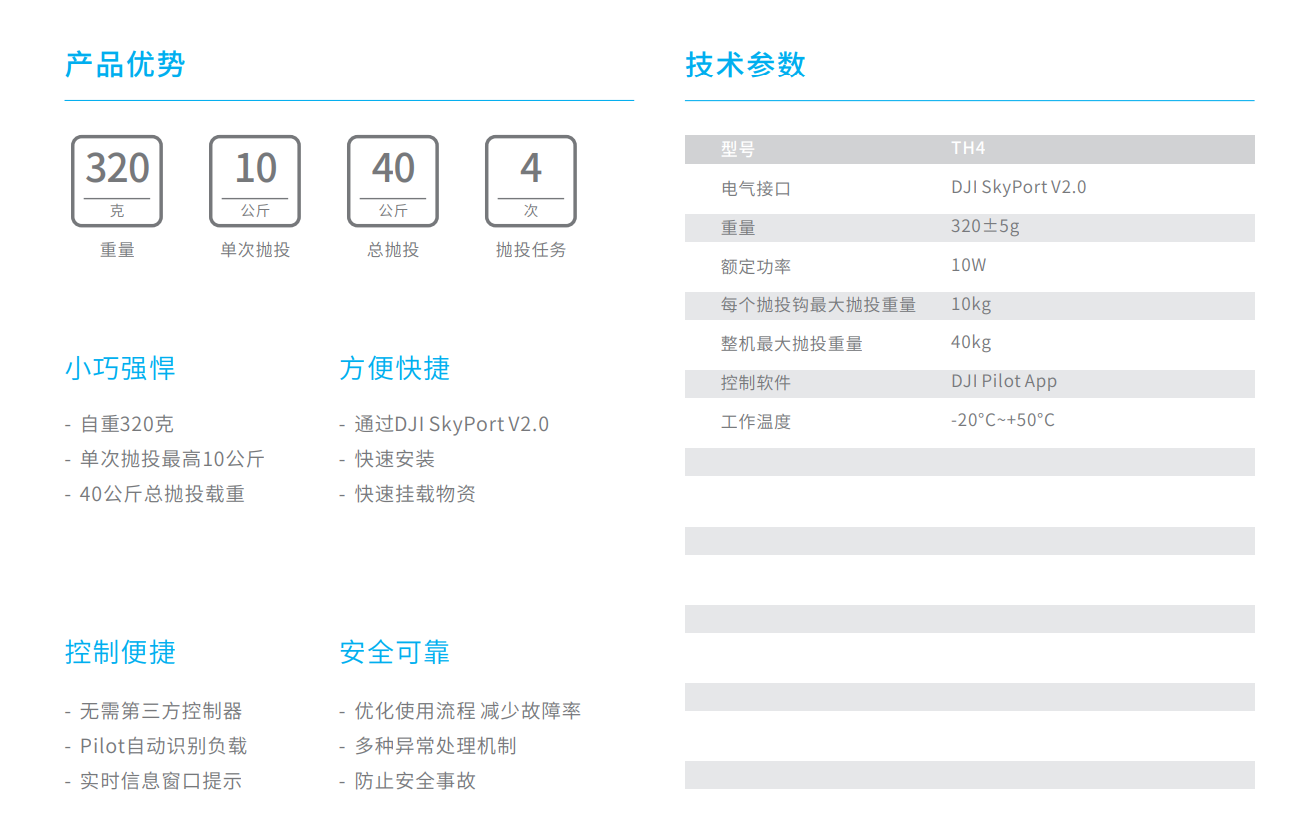1297x813 pixels.
Task: Switch to the 技术参数 section heading
Action: tap(746, 64)
